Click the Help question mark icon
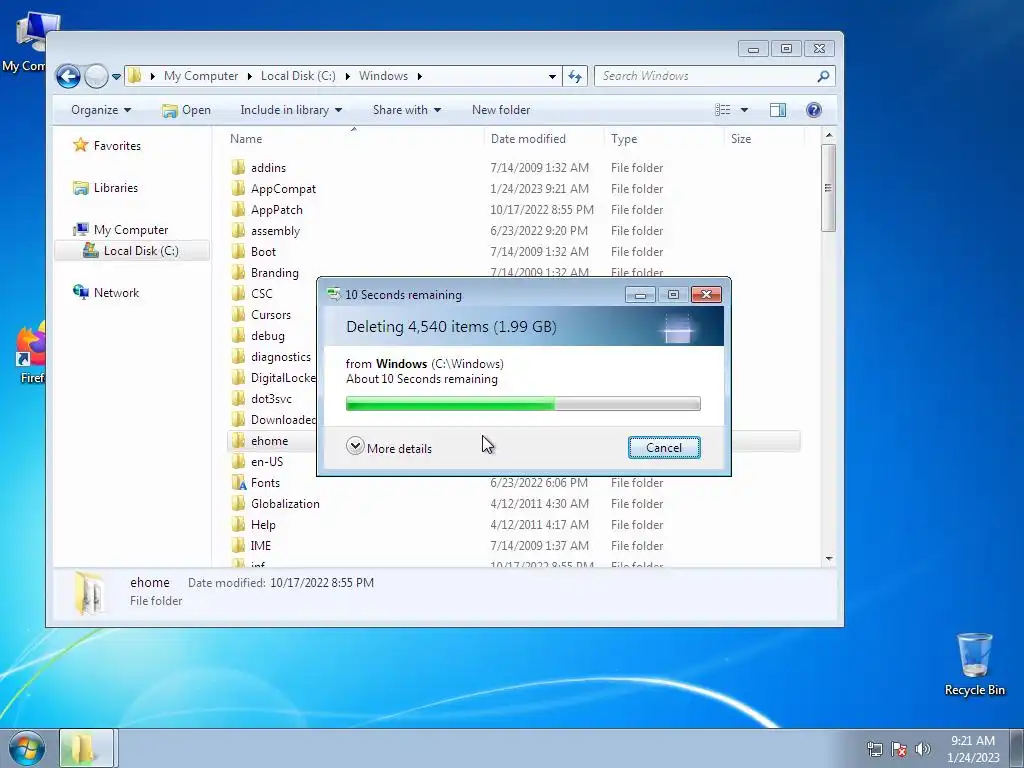 coord(814,110)
